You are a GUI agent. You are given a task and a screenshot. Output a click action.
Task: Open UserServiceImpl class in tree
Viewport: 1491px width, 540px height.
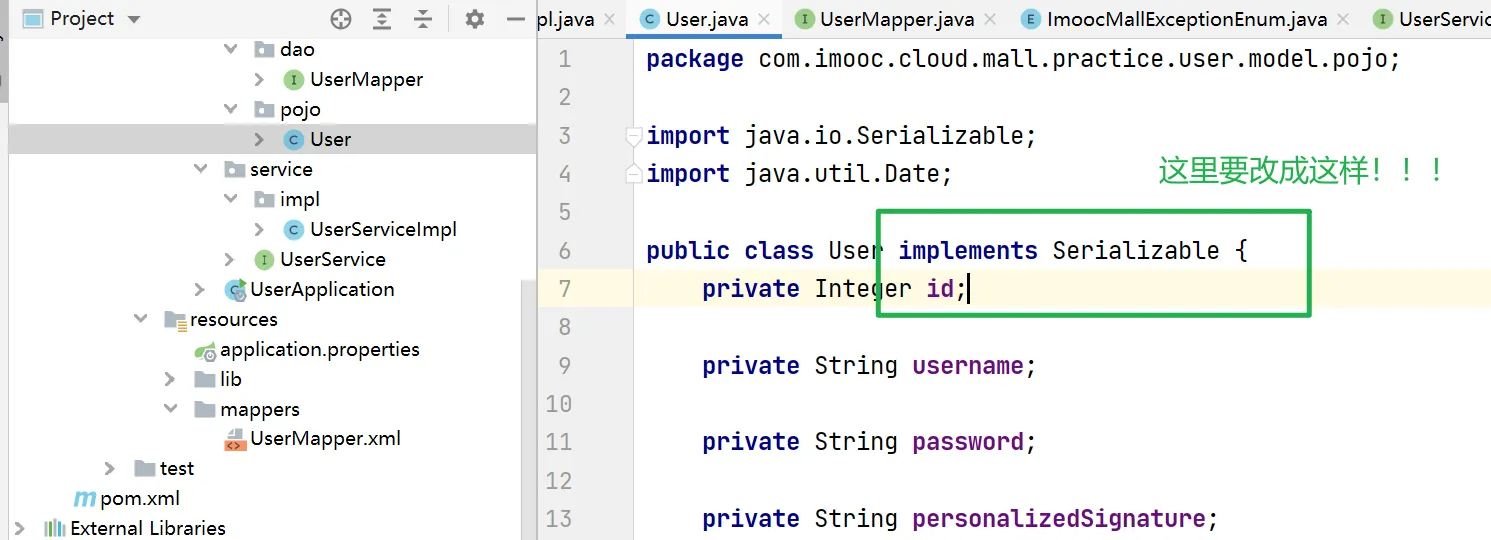[x=382, y=229]
